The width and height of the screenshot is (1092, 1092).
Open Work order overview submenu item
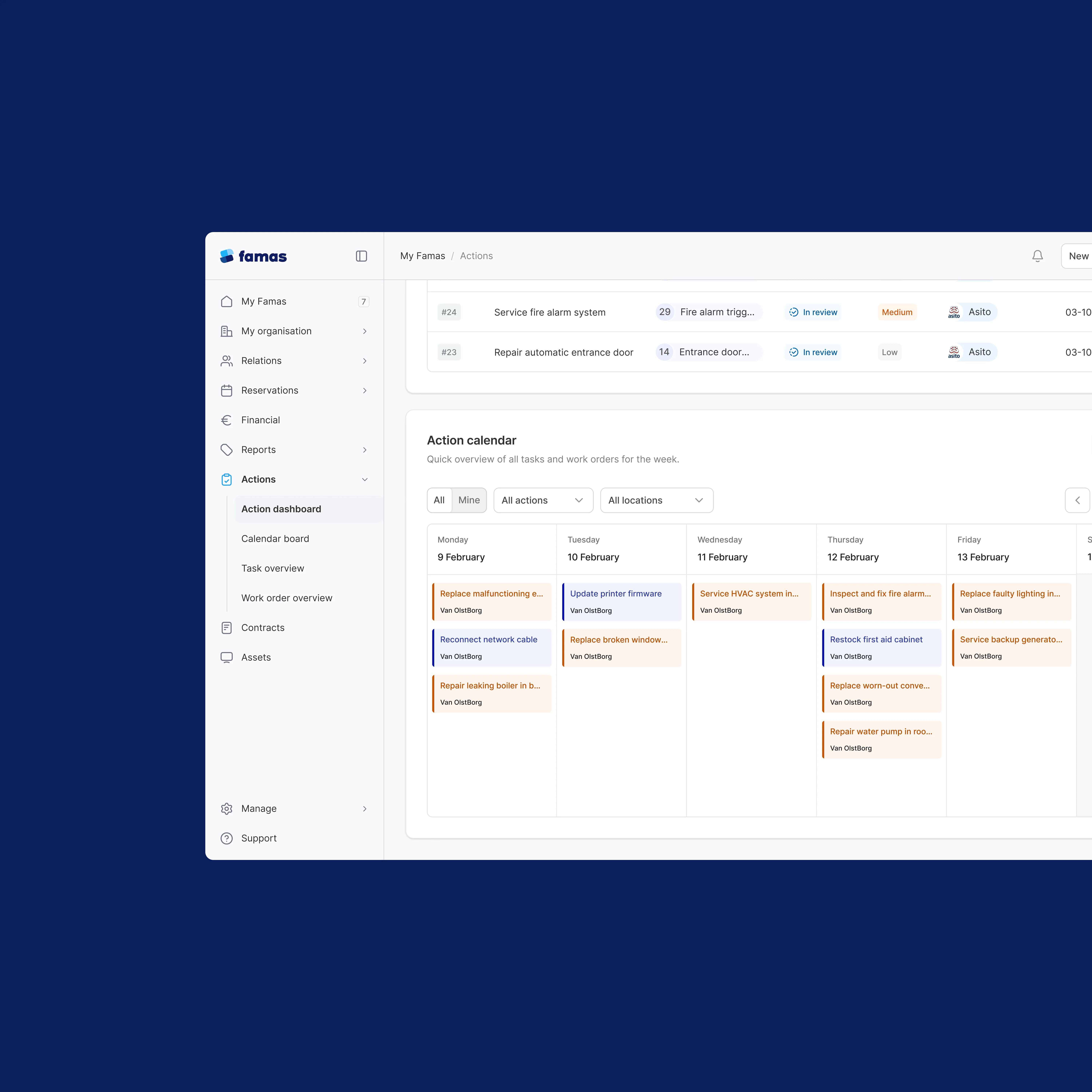point(287,598)
